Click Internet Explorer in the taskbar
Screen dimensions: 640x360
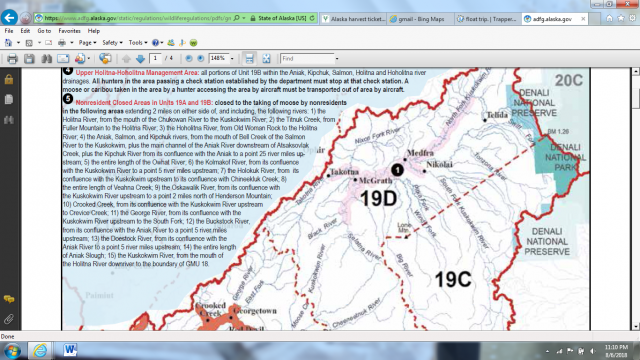click(x=40, y=351)
